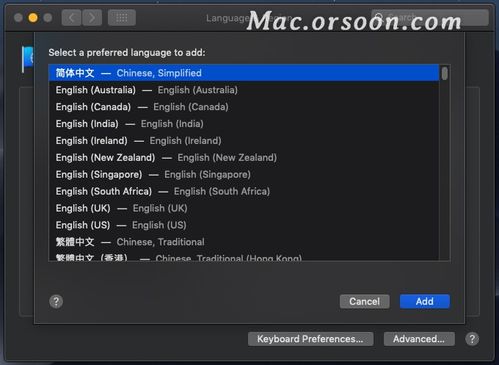Screen dimensions: 499x365
Task: Open Keyboard Preferences
Action: [x=310, y=339]
